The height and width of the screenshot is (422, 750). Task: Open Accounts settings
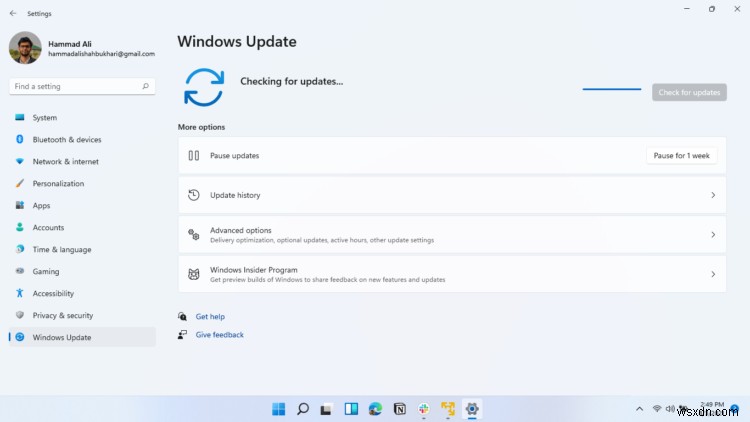[82, 227]
